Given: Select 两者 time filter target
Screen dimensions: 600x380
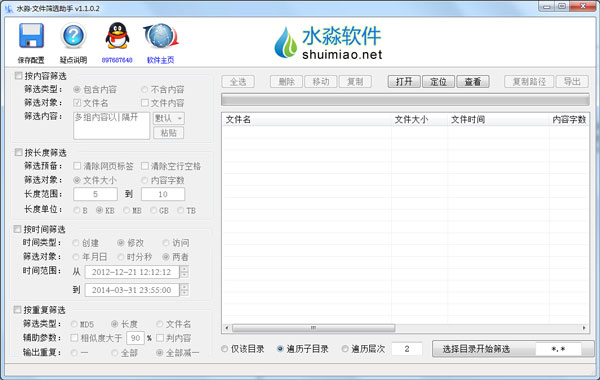Looking at the screenshot, I should [166, 256].
